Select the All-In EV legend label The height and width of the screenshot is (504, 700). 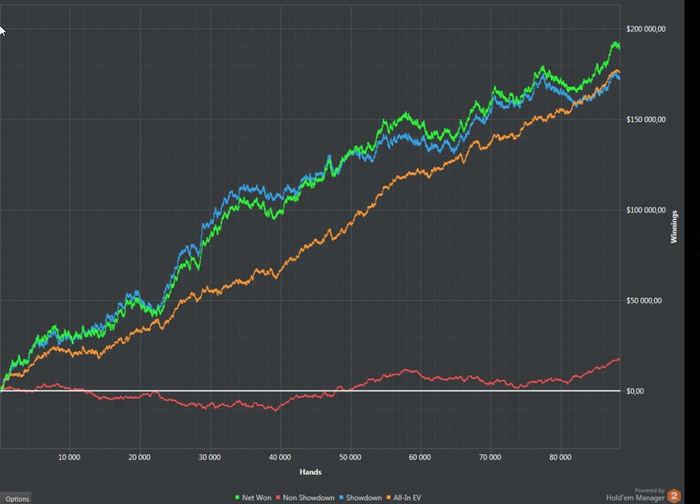coord(407,497)
